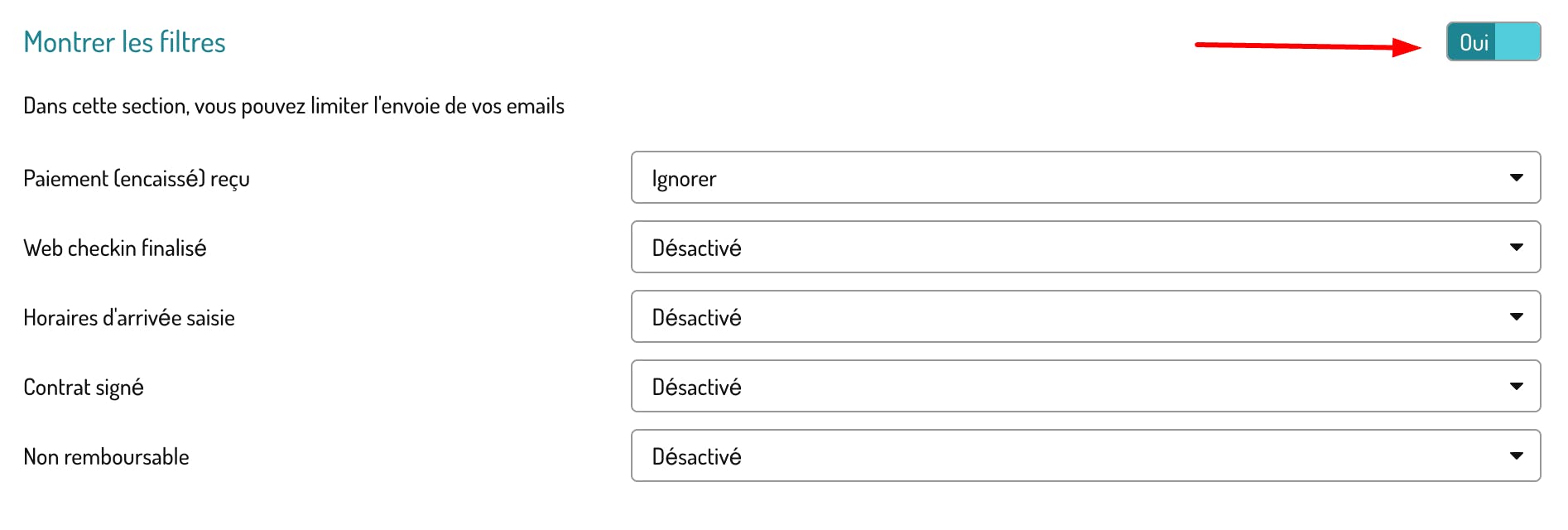Viewport: 1568px width, 530px height.
Task: Click the 'Web checkin finalisé' label
Action: [115, 248]
